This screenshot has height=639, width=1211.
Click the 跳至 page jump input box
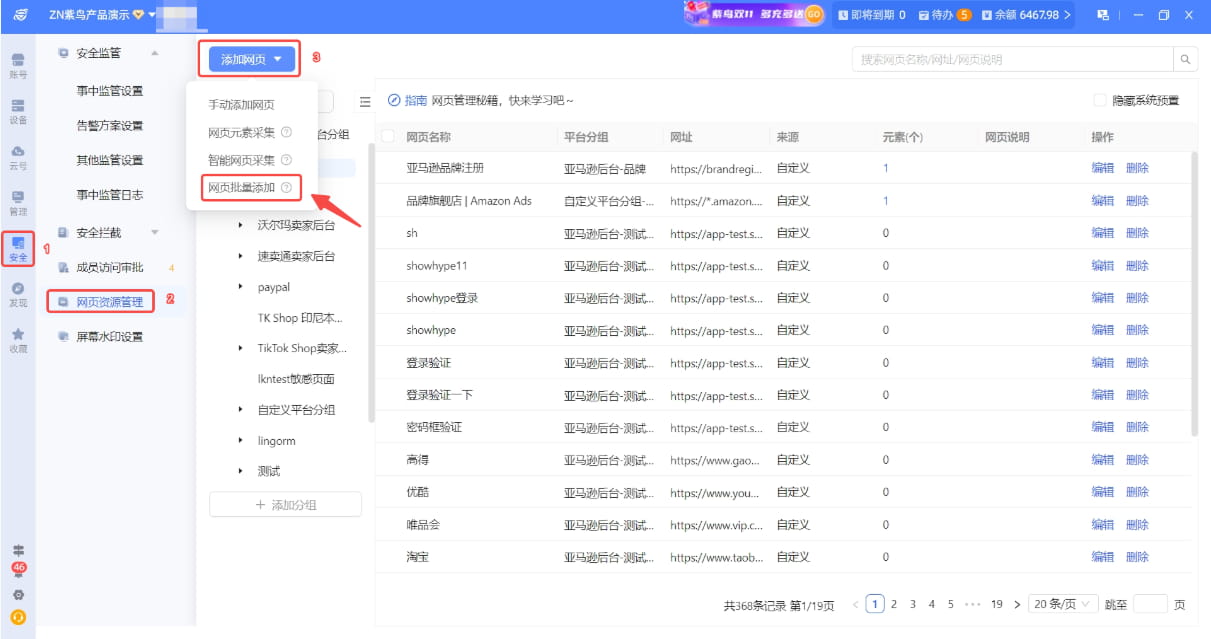1150,604
